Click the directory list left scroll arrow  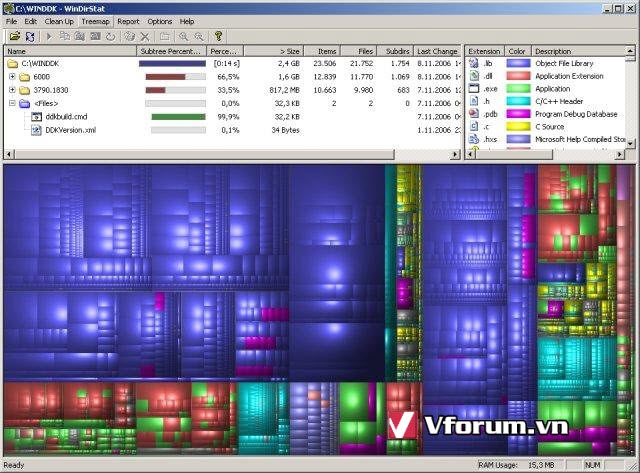[x=9, y=154]
